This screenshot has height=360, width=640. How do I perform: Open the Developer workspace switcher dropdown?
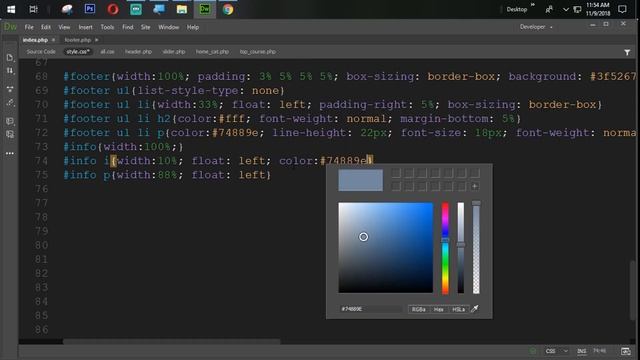[536, 27]
